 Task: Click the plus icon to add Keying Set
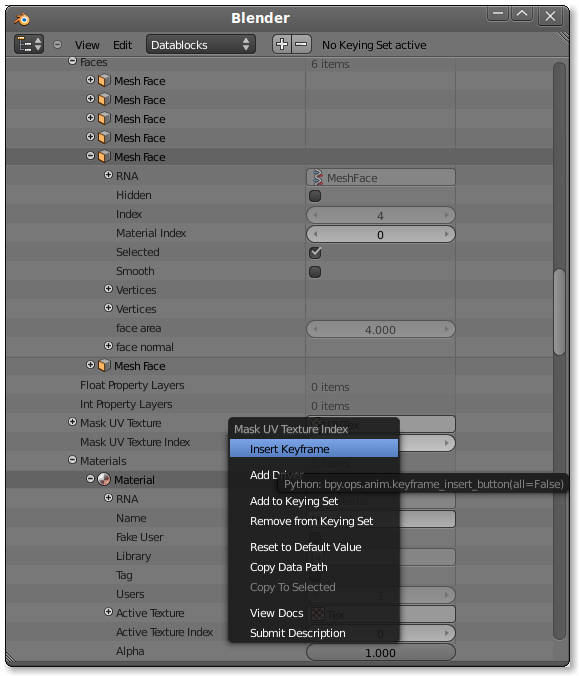282,44
